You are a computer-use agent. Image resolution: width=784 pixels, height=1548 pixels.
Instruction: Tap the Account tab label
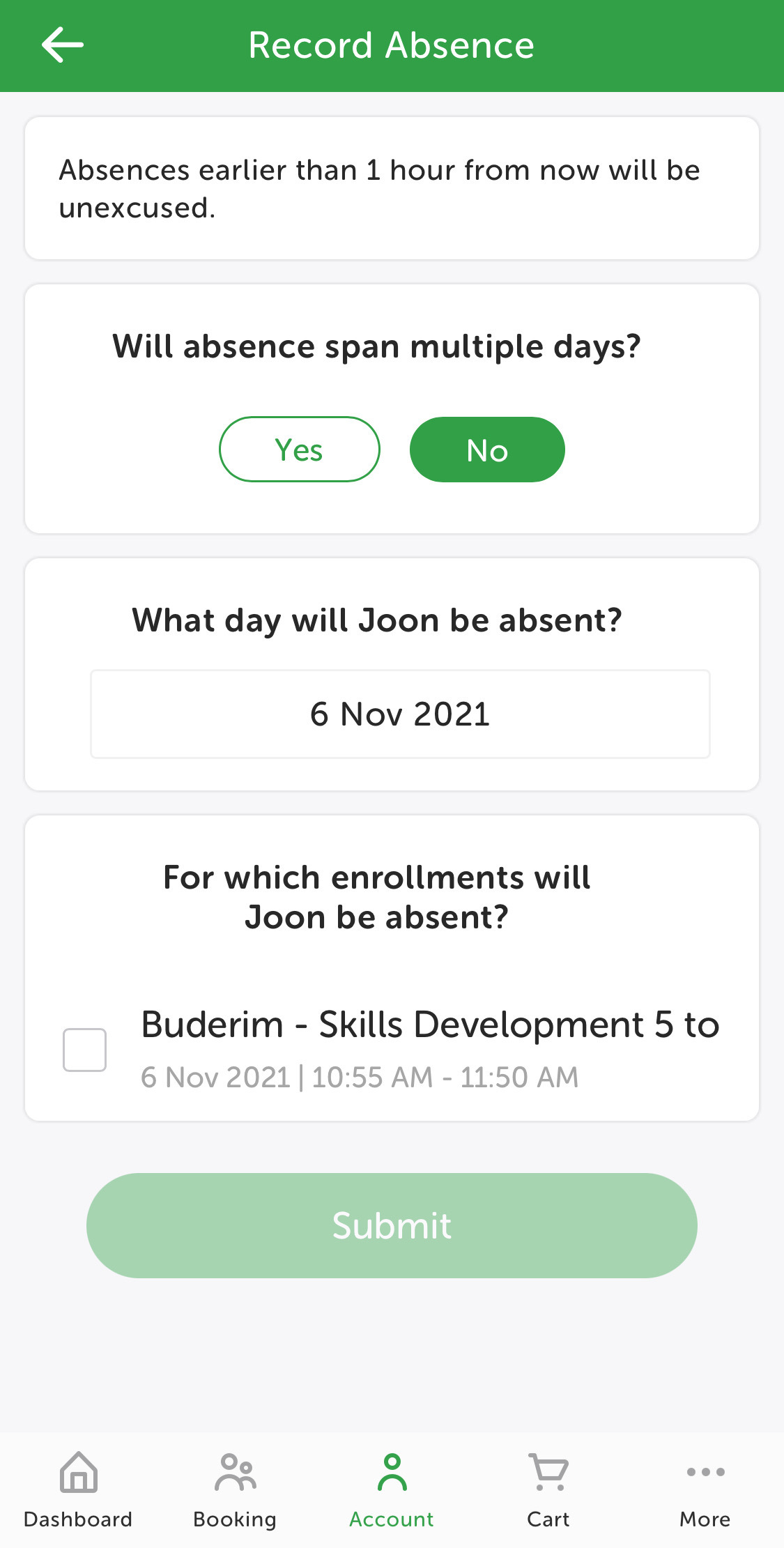point(392,1519)
